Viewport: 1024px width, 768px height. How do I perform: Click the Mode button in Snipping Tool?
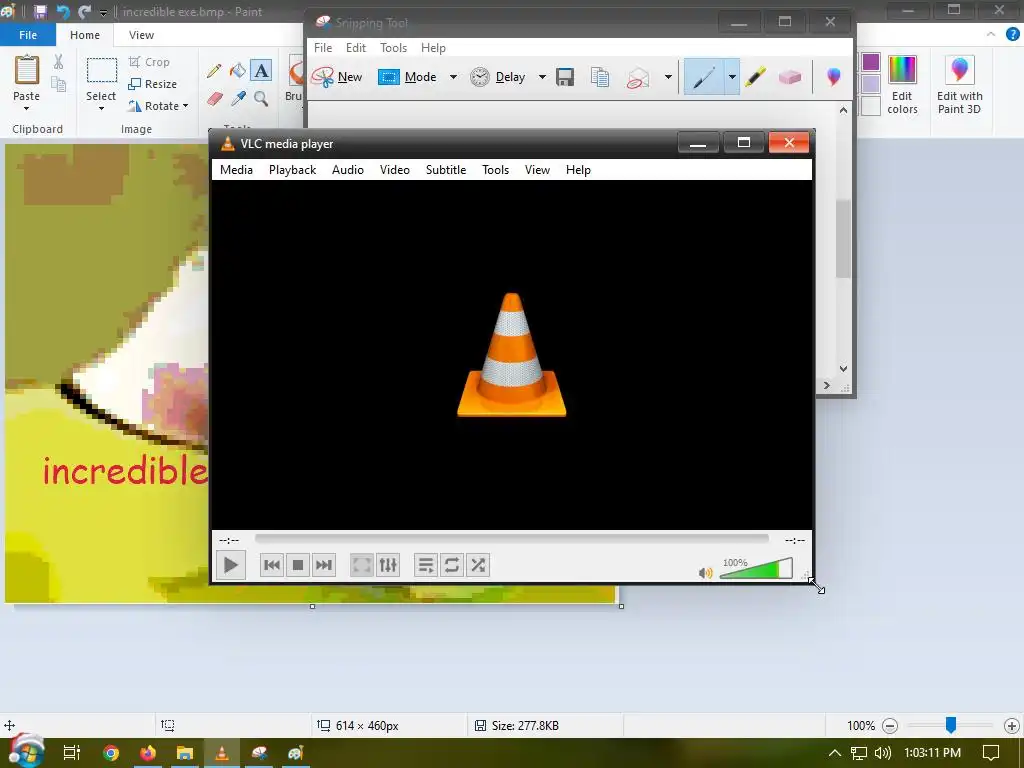408,77
